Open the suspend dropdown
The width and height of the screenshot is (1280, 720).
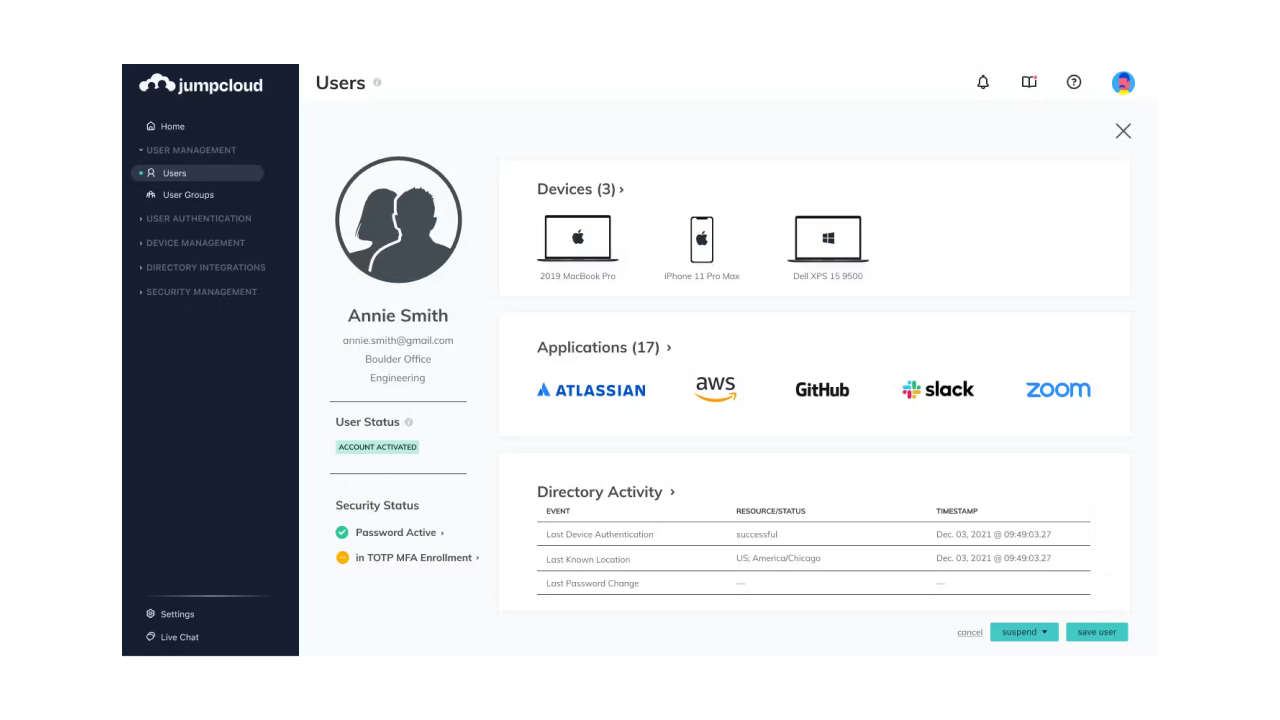coord(1024,632)
